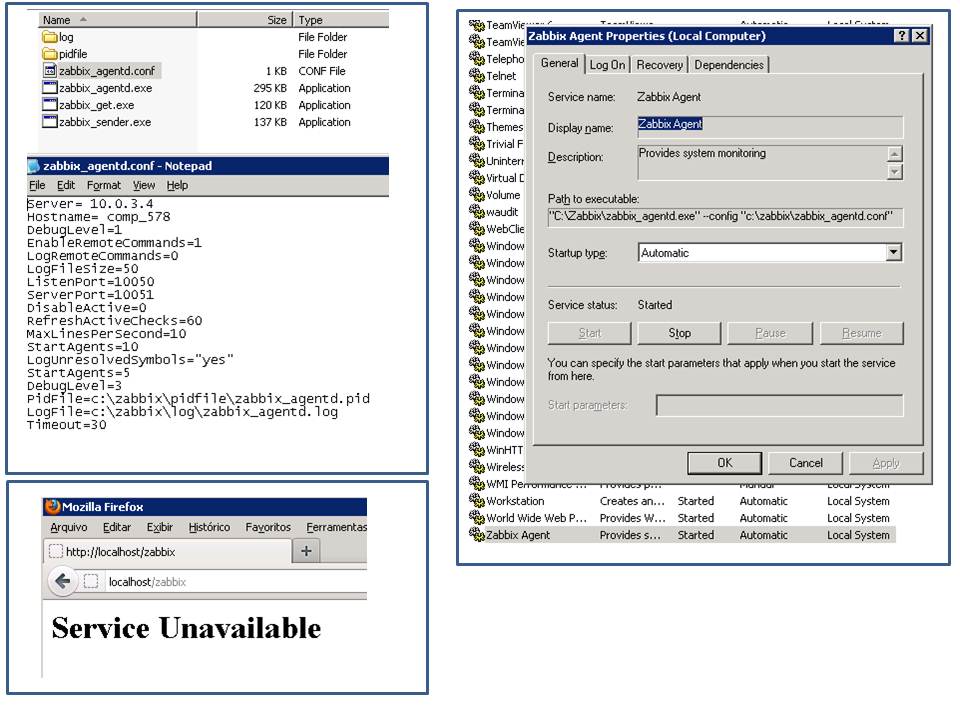Switch to the Dependencies tab

click(729, 65)
